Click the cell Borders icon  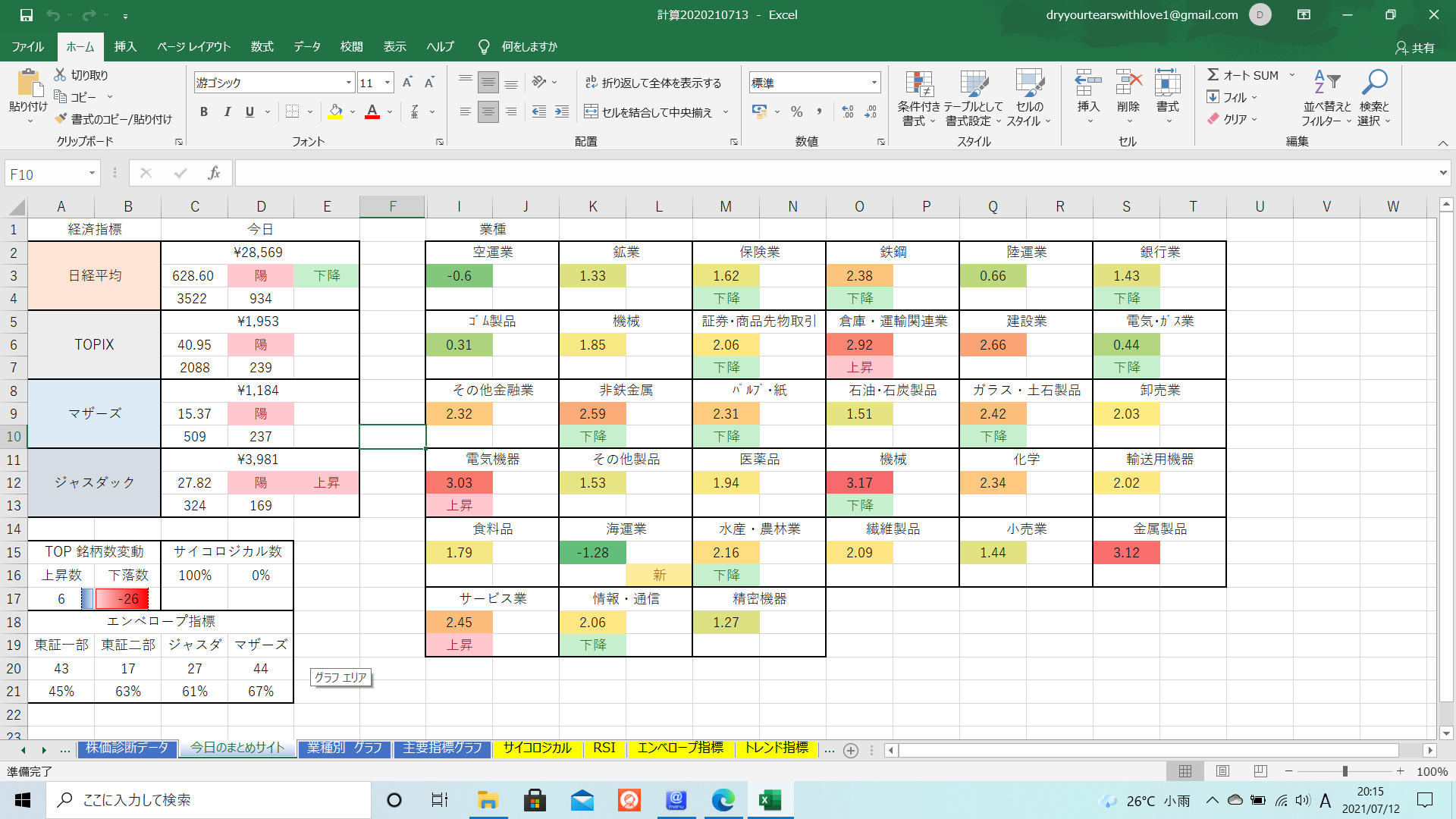292,112
